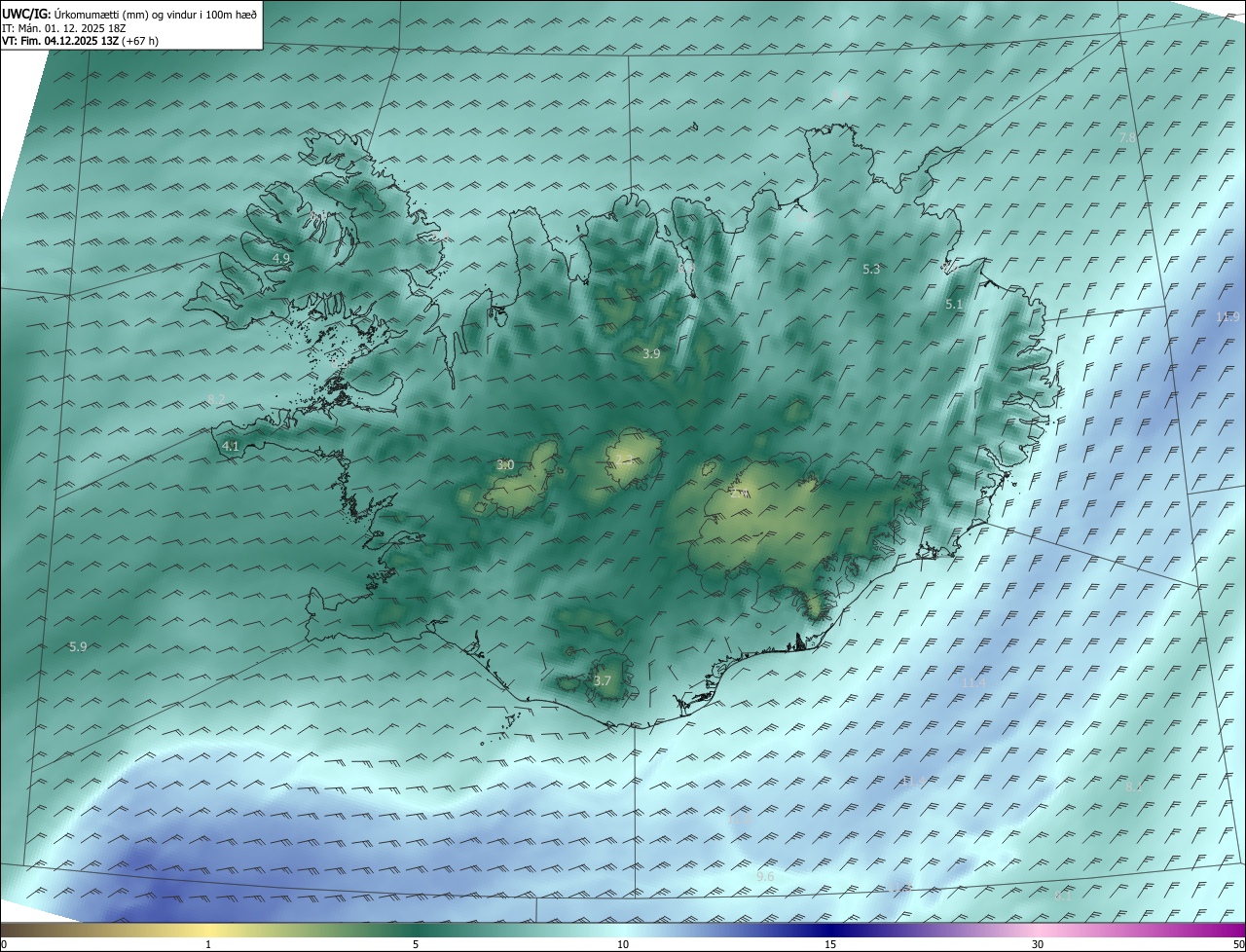Click the 30 tick on the color scale

tap(1038, 945)
